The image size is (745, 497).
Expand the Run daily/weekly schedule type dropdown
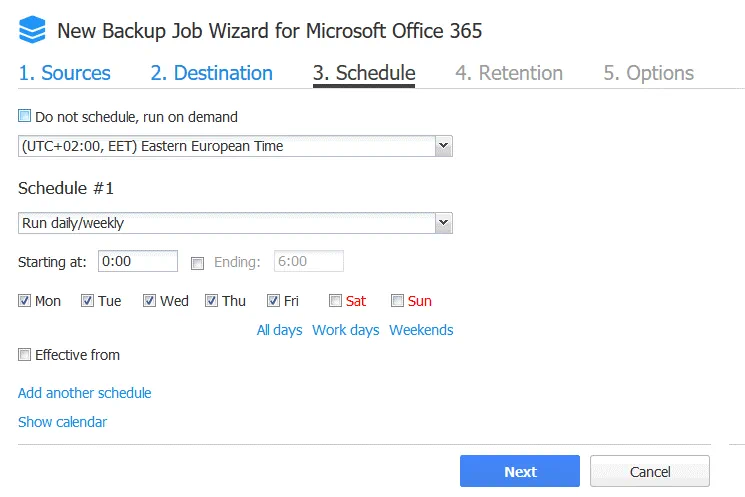(x=235, y=223)
